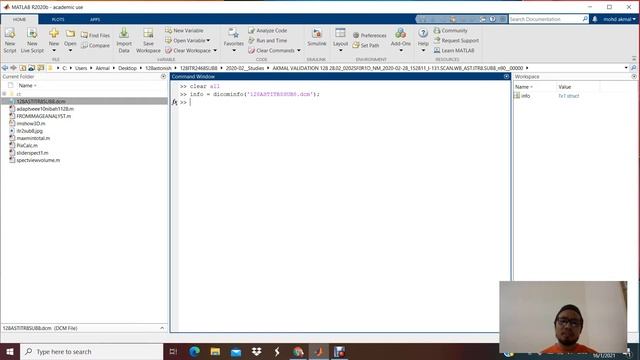Switch to the PLOTS tab
The width and height of the screenshot is (640, 360).
coord(58,19)
